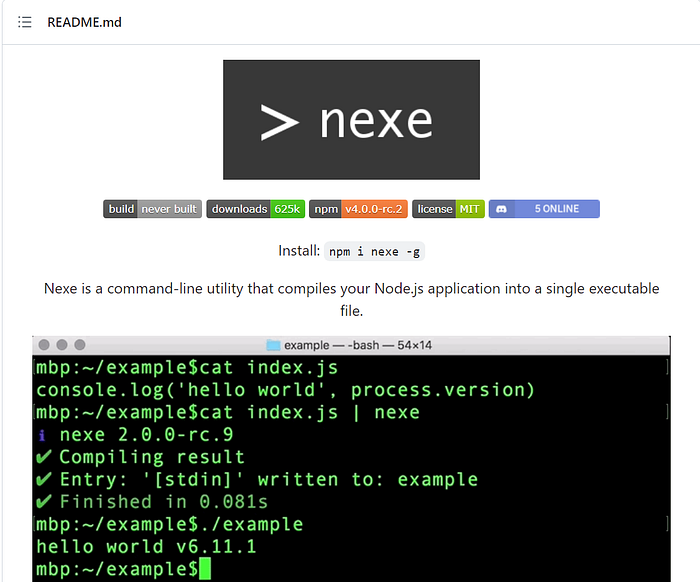Click the Discord logo icon in badge
Screen dimensions: 700x582
(x=501, y=209)
